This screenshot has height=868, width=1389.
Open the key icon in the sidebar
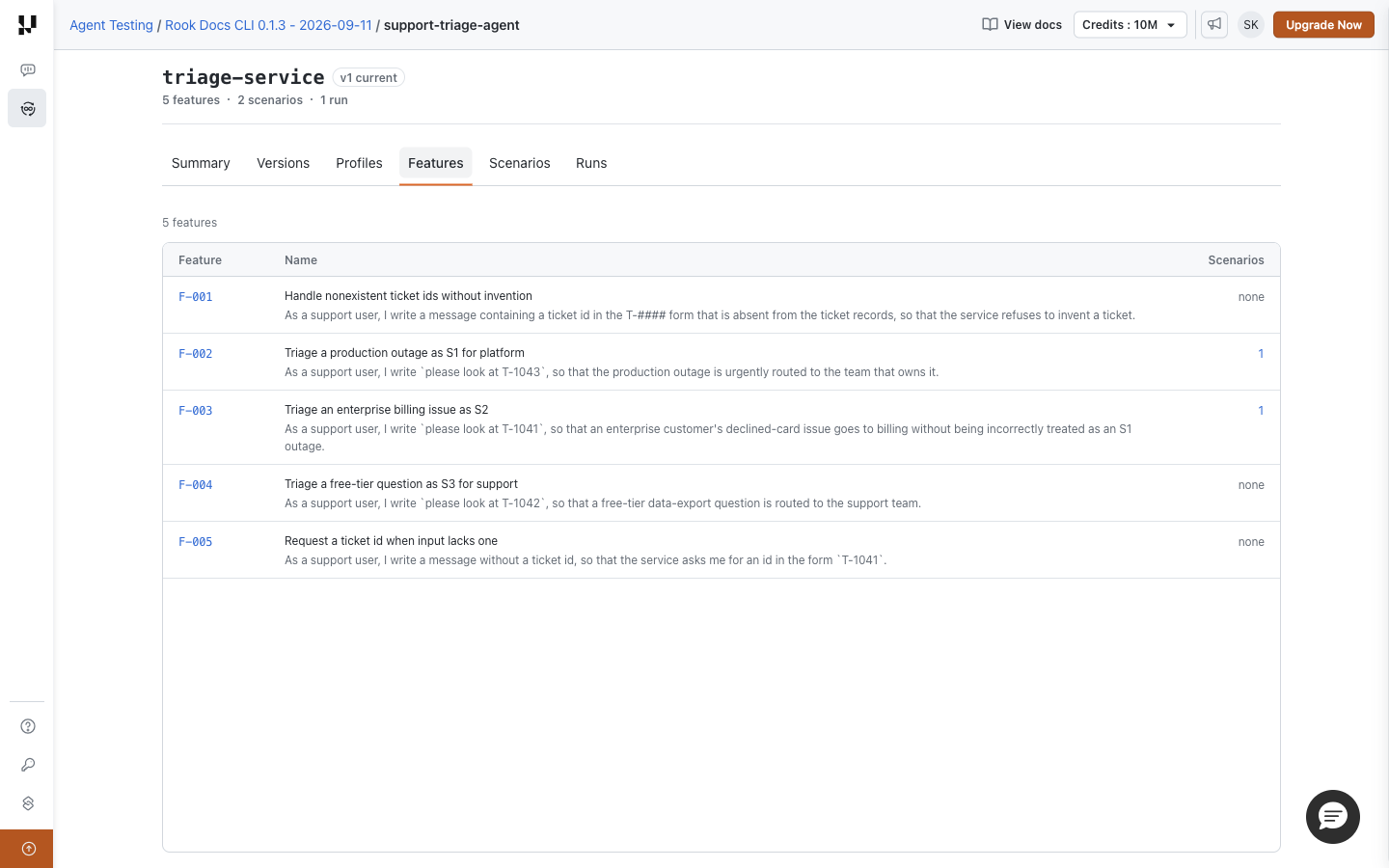[28, 765]
